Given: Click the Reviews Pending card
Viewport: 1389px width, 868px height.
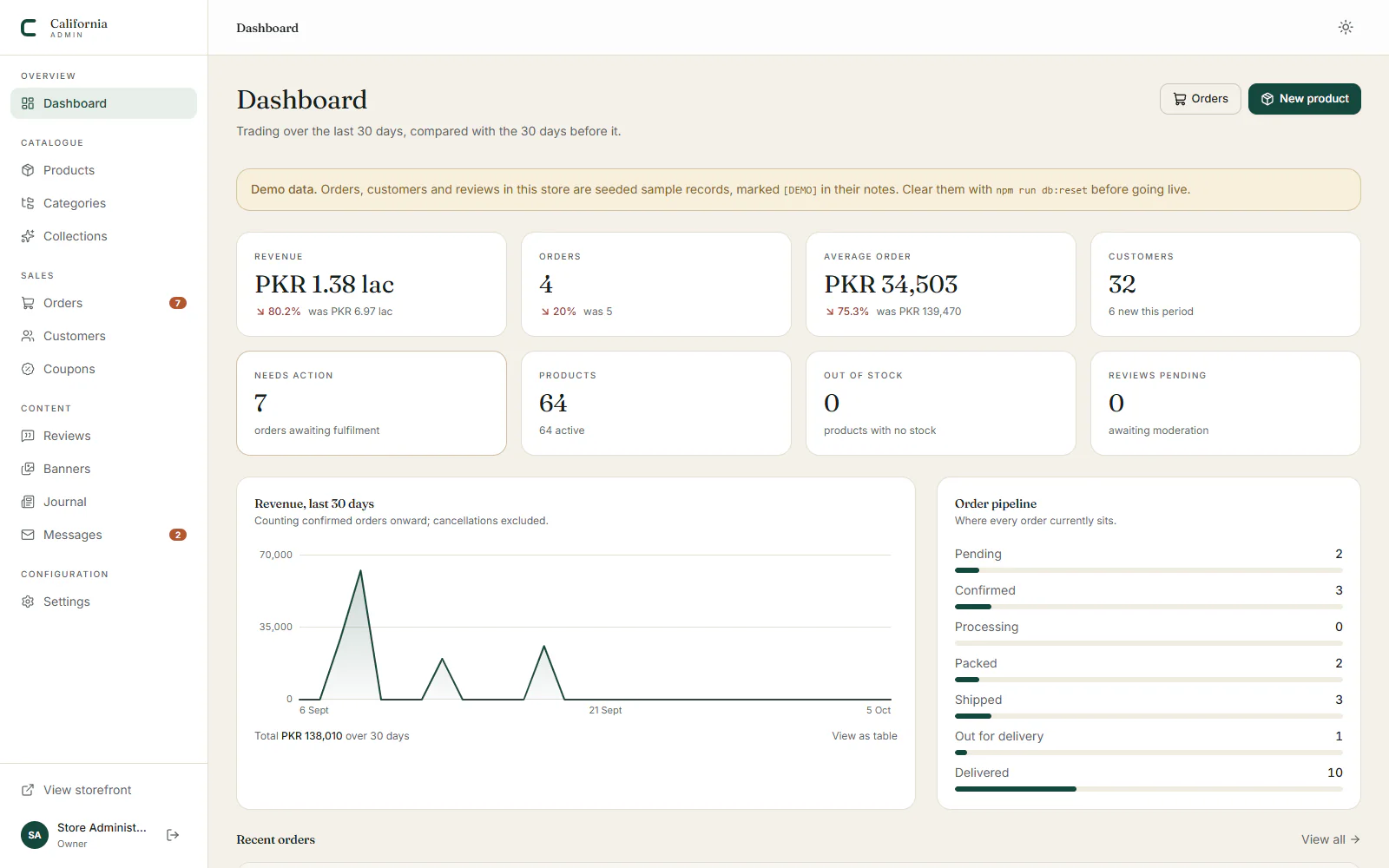Looking at the screenshot, I should tap(1226, 403).
